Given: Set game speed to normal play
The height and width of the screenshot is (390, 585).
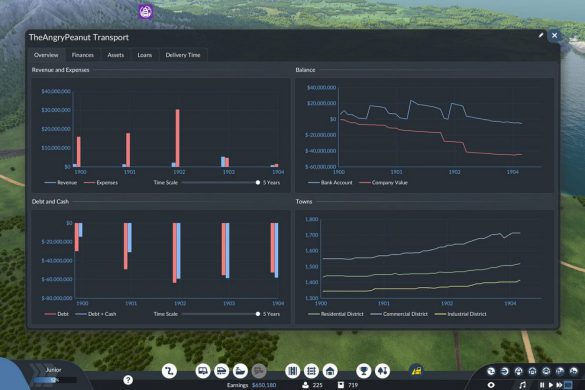Looking at the screenshot, I should point(550,385).
